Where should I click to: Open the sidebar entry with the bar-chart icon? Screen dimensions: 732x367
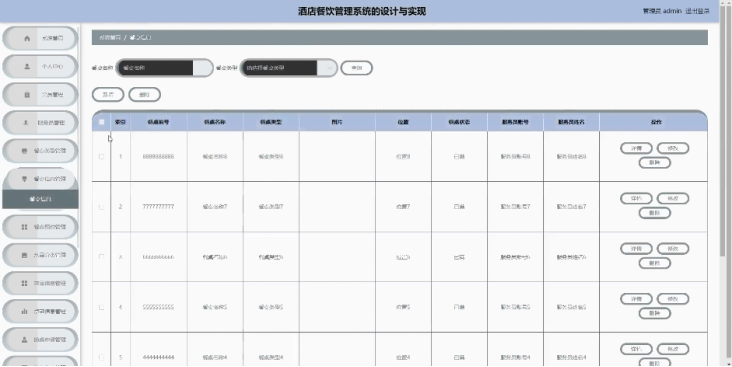pos(40,311)
